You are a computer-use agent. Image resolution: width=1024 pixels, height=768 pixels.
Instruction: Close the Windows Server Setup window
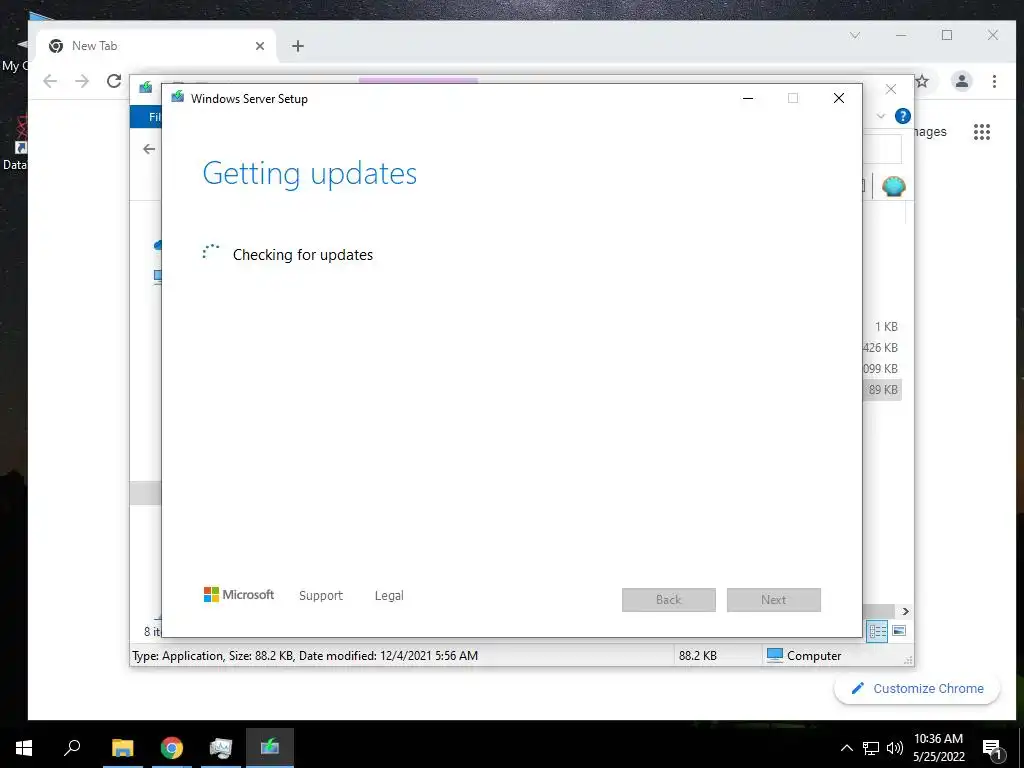[x=839, y=98]
